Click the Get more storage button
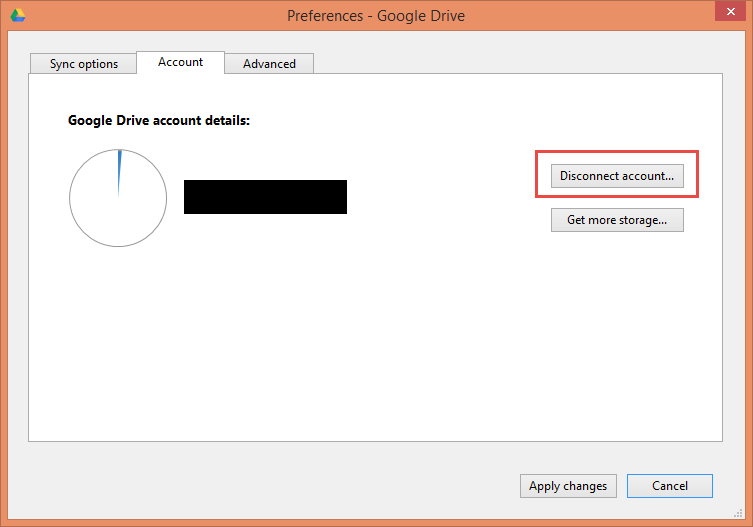The width and height of the screenshot is (753, 527). click(x=617, y=220)
